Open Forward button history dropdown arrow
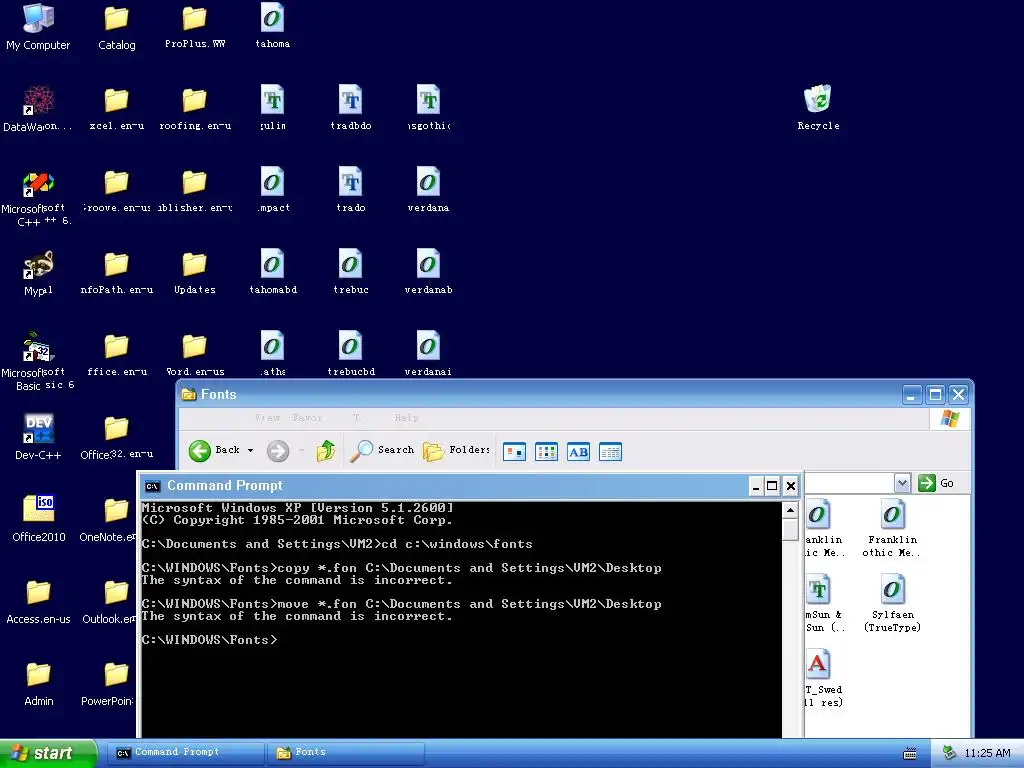Viewport: 1024px width, 768px height. (x=301, y=451)
